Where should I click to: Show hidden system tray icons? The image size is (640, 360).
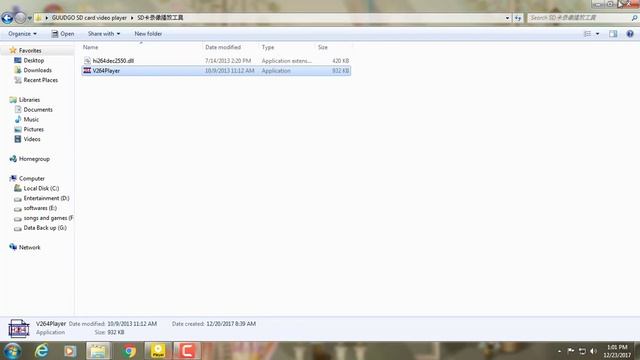click(x=559, y=351)
